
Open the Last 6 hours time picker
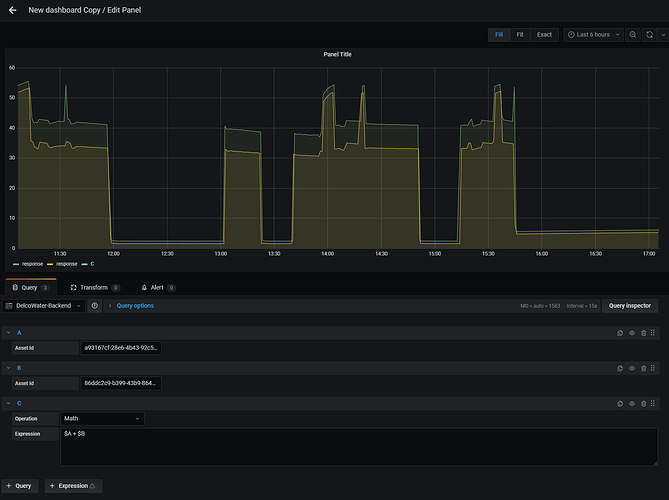tap(593, 35)
